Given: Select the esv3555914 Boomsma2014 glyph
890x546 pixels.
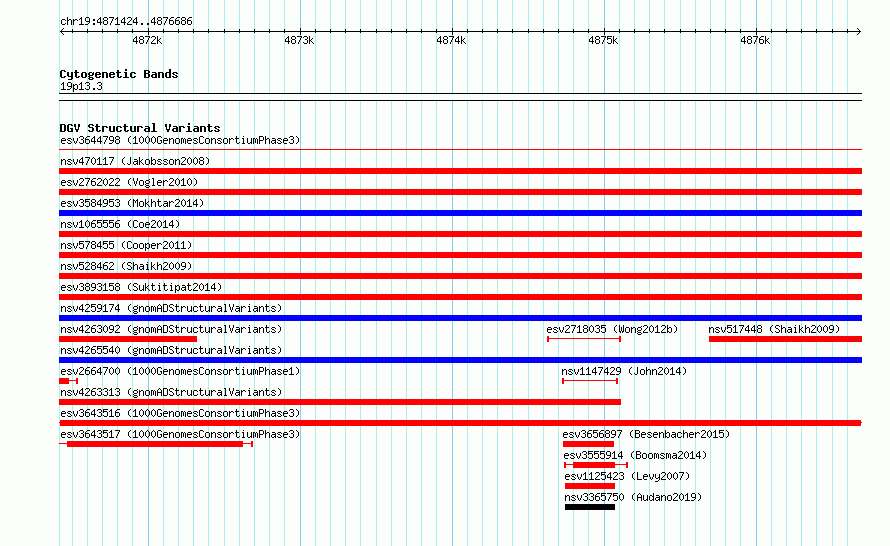Looking at the screenshot, I should tap(596, 465).
